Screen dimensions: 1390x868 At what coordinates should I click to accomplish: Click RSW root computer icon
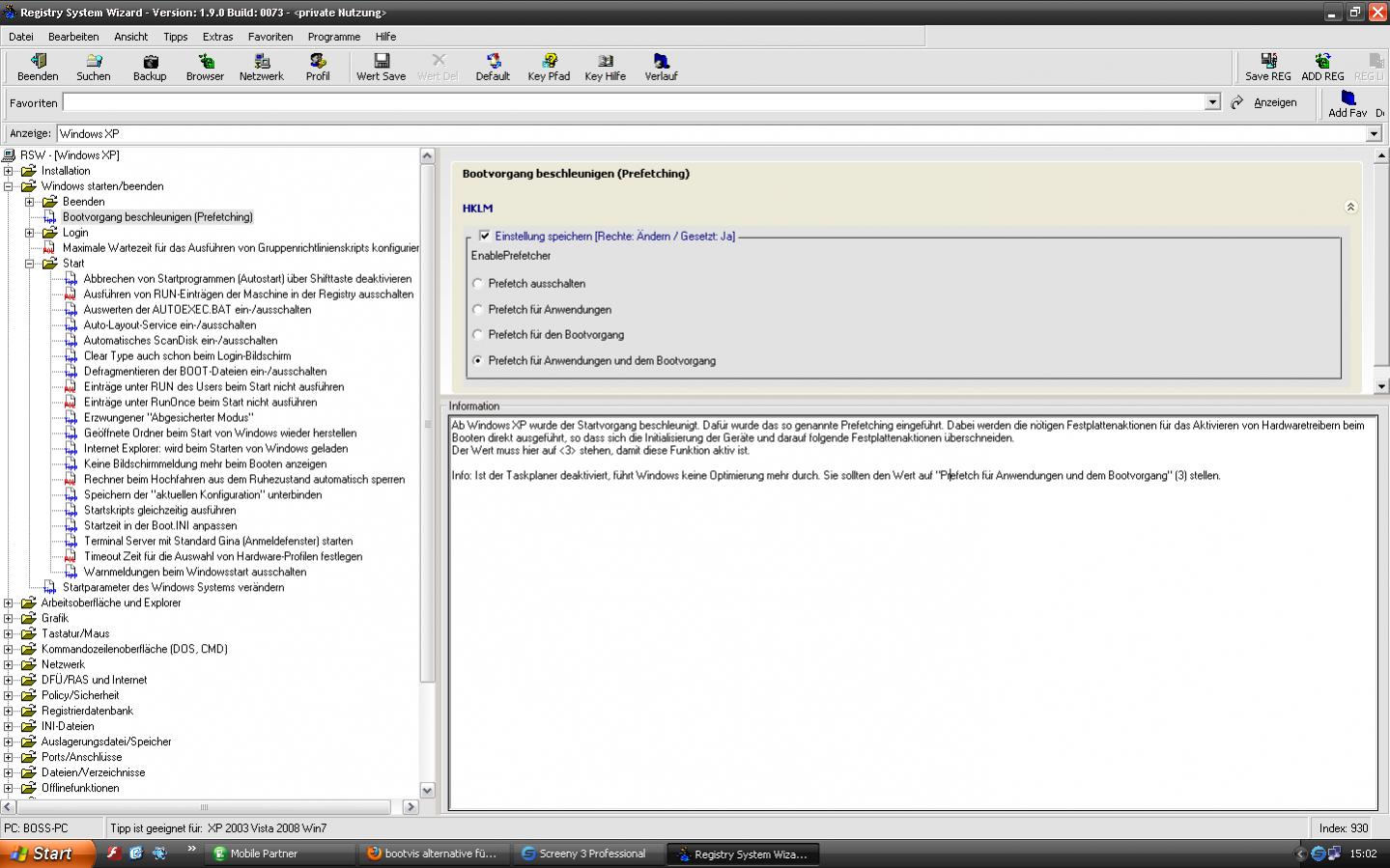coord(10,155)
